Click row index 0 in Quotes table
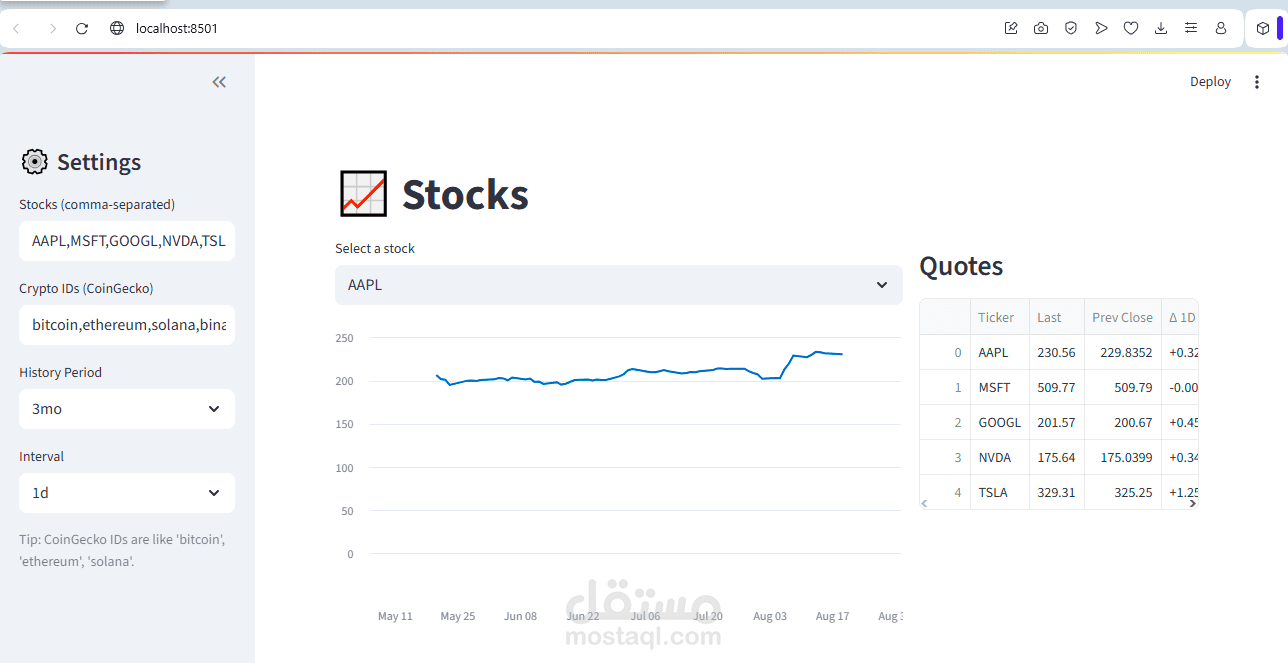The width and height of the screenshot is (1288, 663). pos(945,352)
